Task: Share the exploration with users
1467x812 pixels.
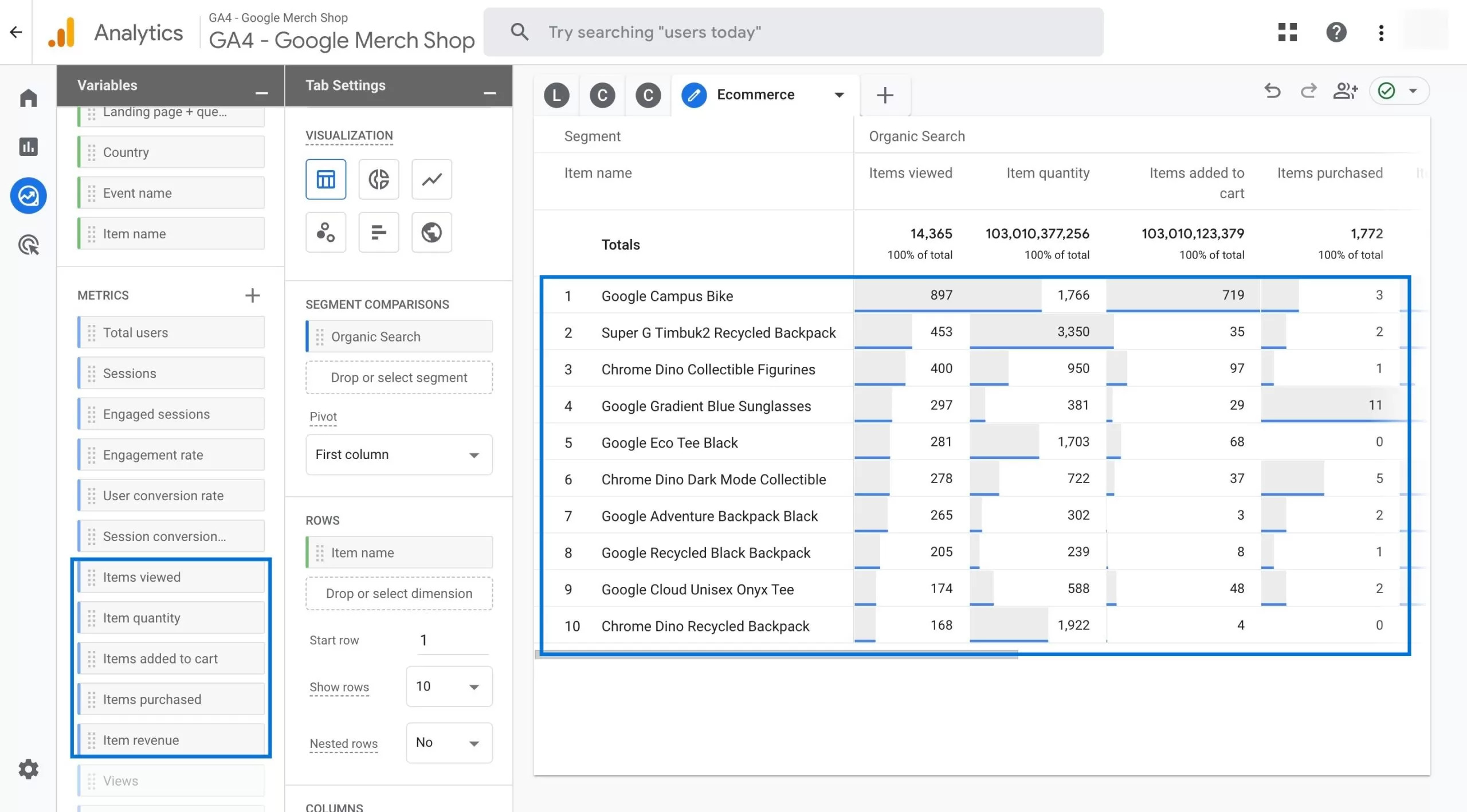Action: coord(1345,91)
